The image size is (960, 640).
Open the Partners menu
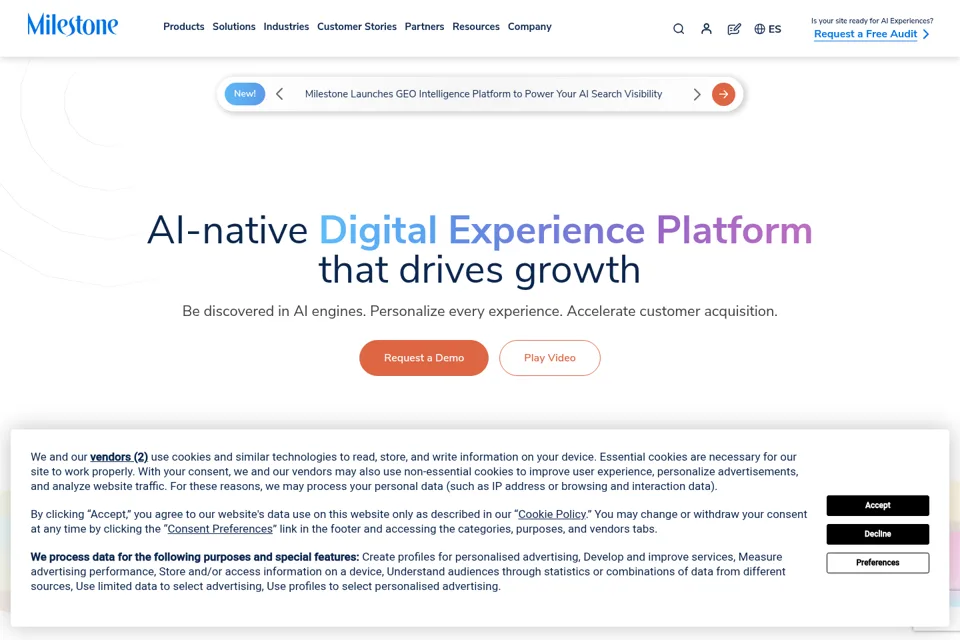pos(424,26)
